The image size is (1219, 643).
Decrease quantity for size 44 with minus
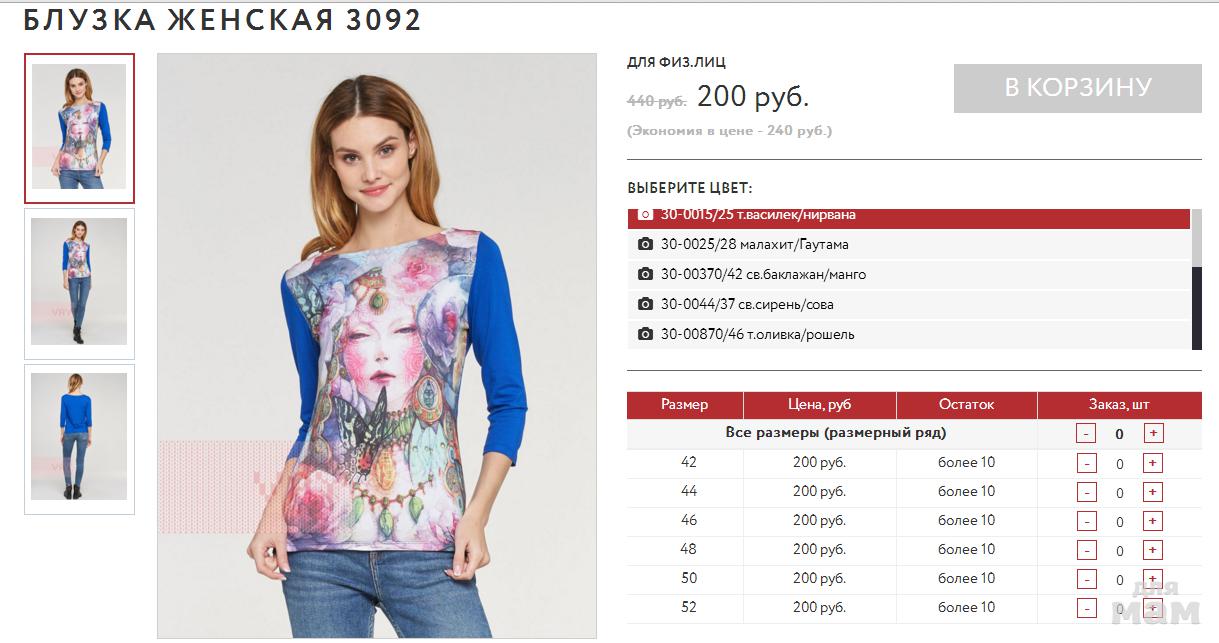(x=1087, y=492)
